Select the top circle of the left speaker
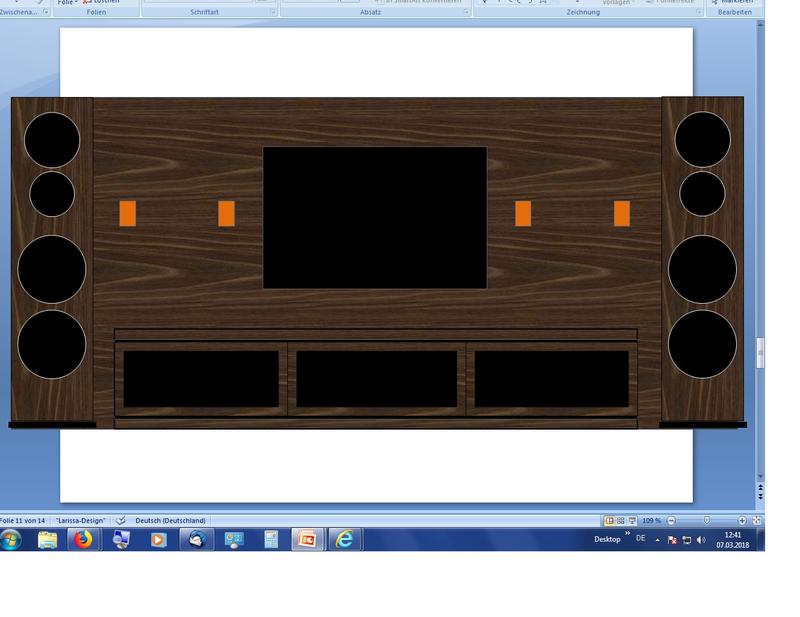This screenshot has height=617, width=800. click(x=52, y=140)
